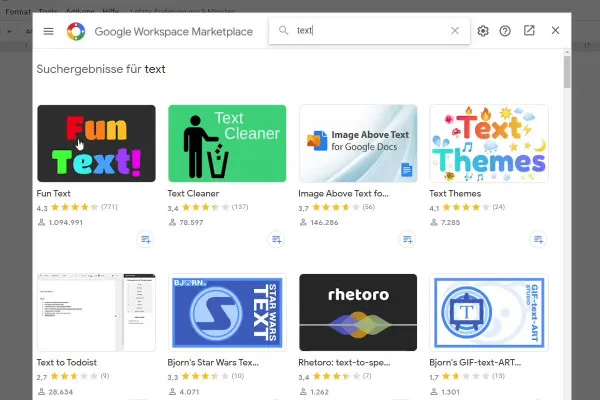This screenshot has width=600, height=400.
Task: Click the GIF-text-ART star rating
Action: pyautogui.click(x=466, y=376)
